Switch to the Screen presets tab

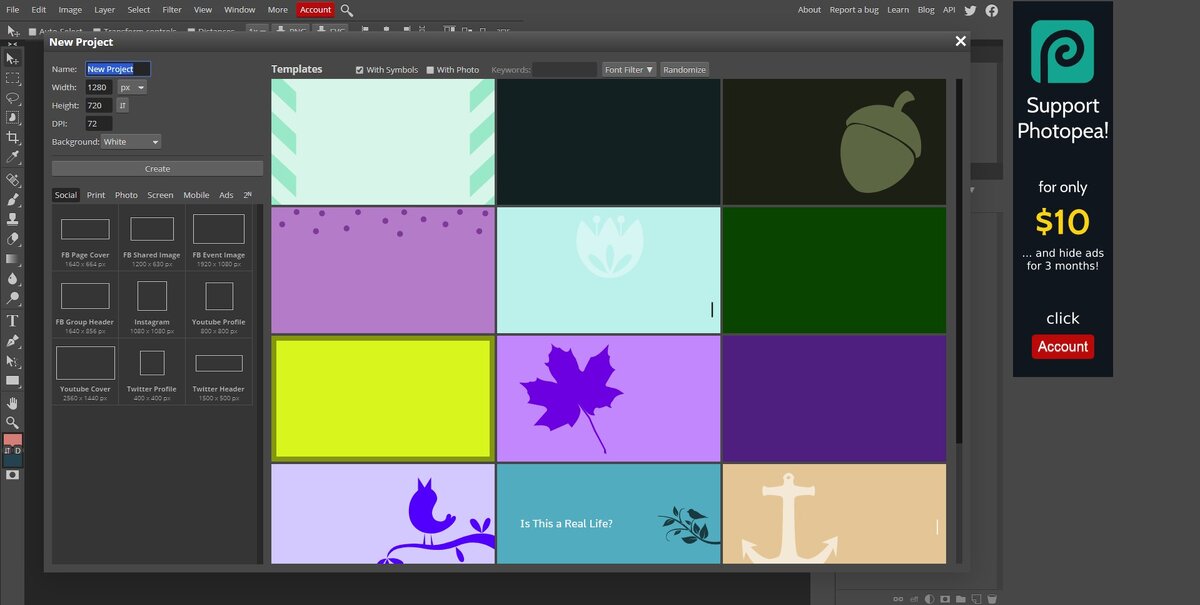(x=160, y=195)
